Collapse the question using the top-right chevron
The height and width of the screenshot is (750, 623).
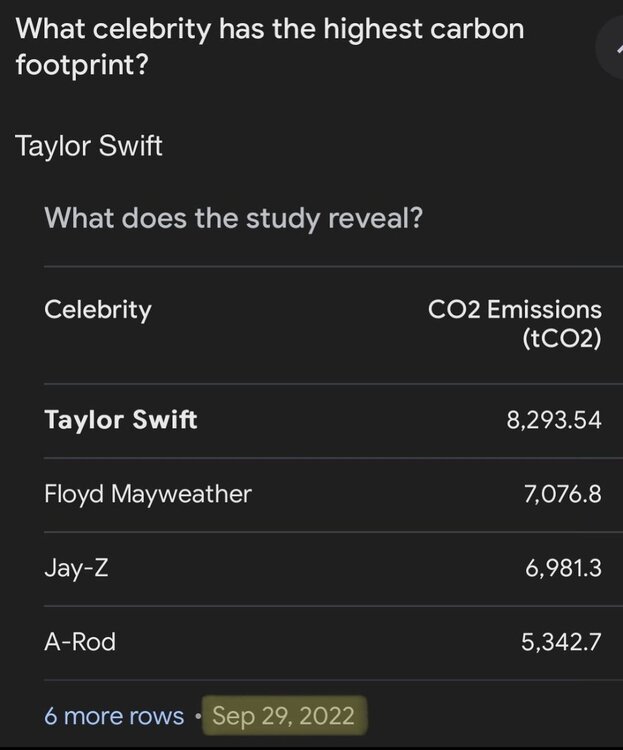coord(612,45)
